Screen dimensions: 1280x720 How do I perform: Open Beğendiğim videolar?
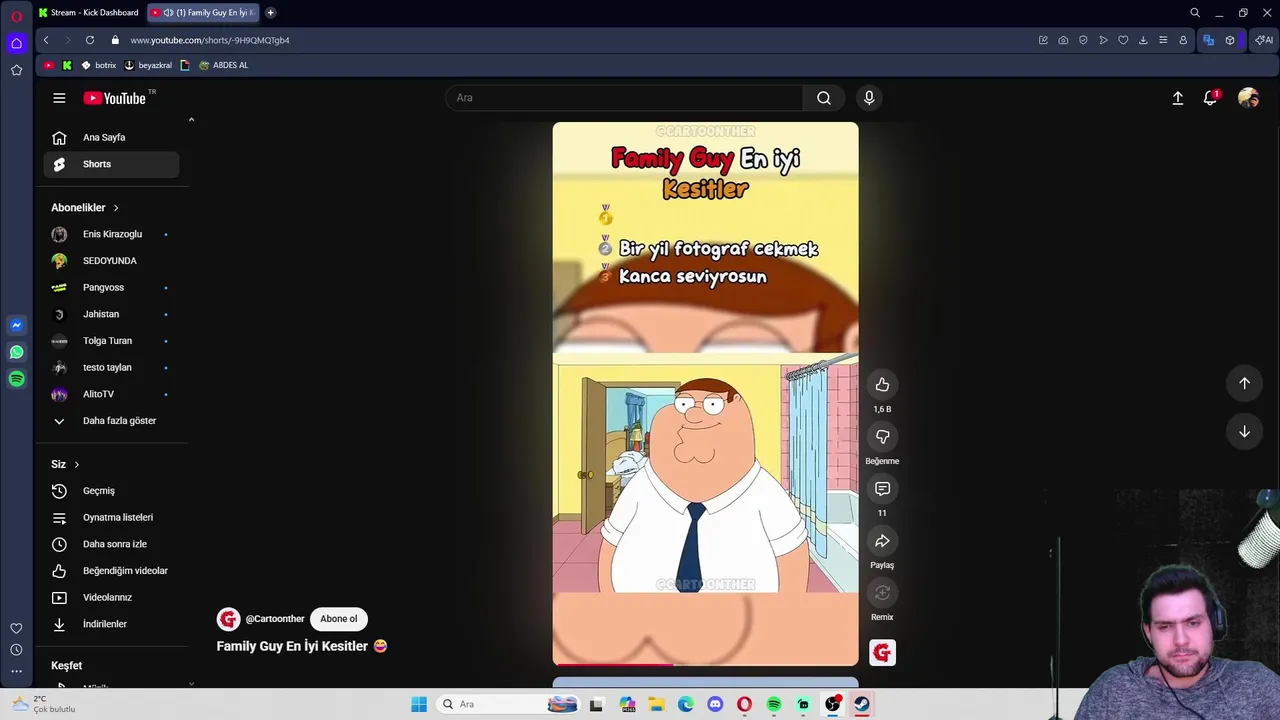(111, 571)
